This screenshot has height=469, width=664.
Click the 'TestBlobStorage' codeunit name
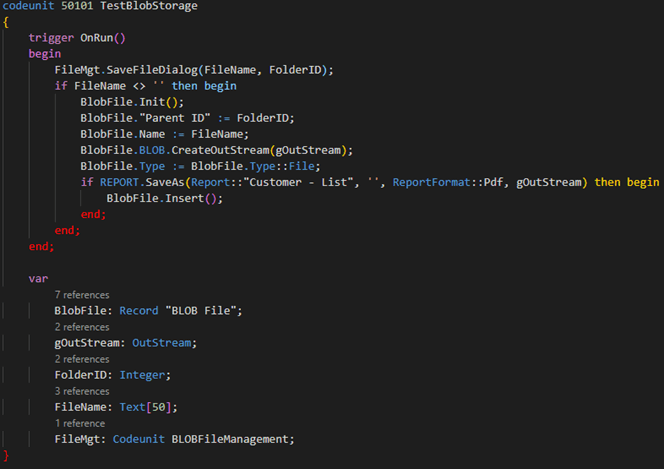click(149, 6)
